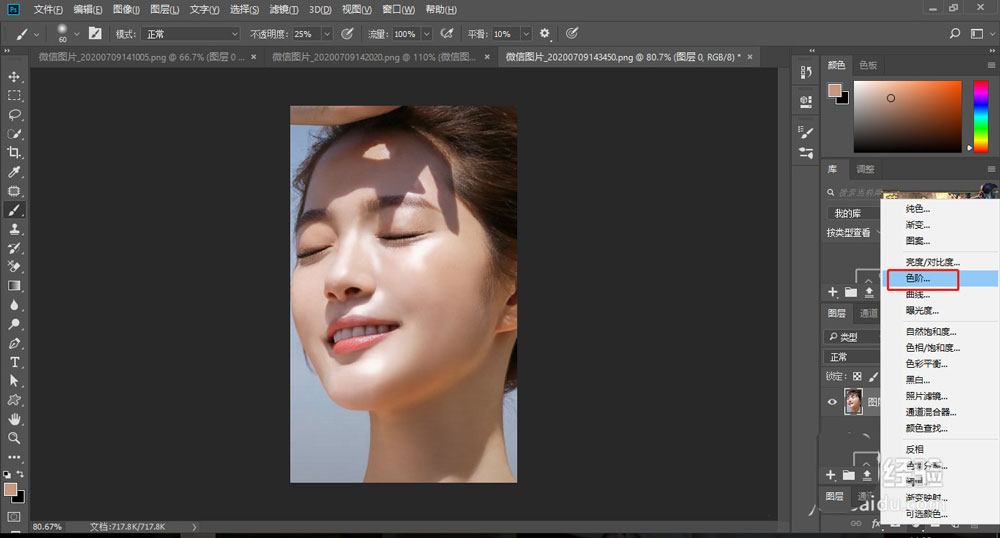Select the Move tool in the toolbar
Screen dimensions: 1000x538
tap(15, 77)
